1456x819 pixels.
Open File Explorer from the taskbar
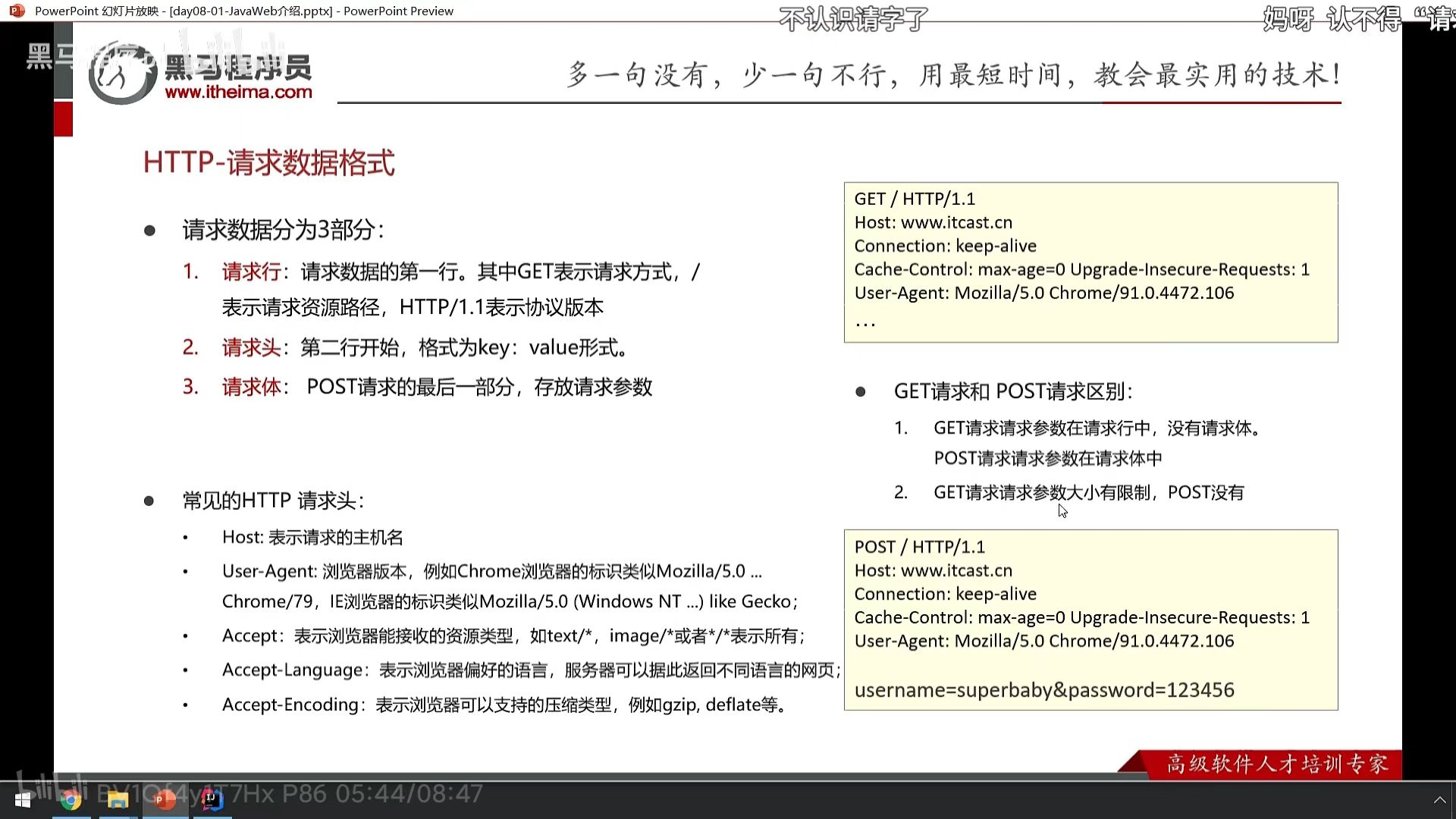(118, 800)
